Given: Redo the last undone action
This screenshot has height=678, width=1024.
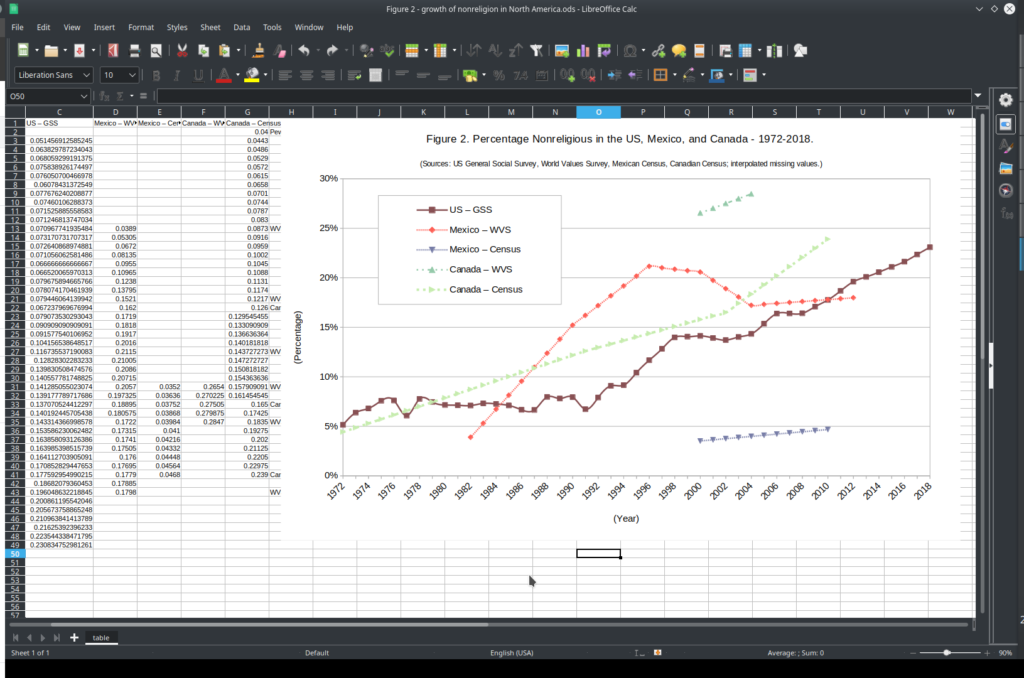Looking at the screenshot, I should 332,51.
